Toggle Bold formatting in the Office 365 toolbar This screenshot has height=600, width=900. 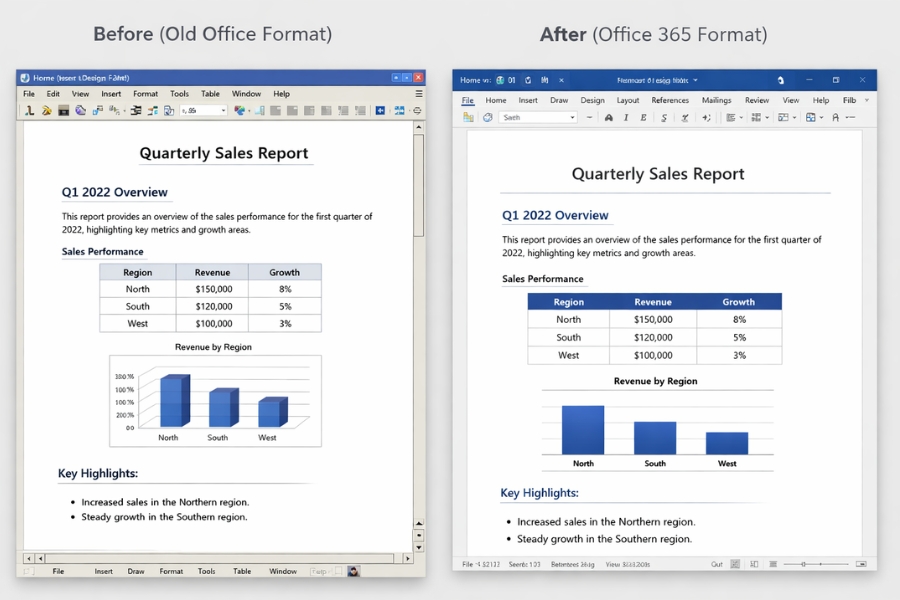click(607, 117)
